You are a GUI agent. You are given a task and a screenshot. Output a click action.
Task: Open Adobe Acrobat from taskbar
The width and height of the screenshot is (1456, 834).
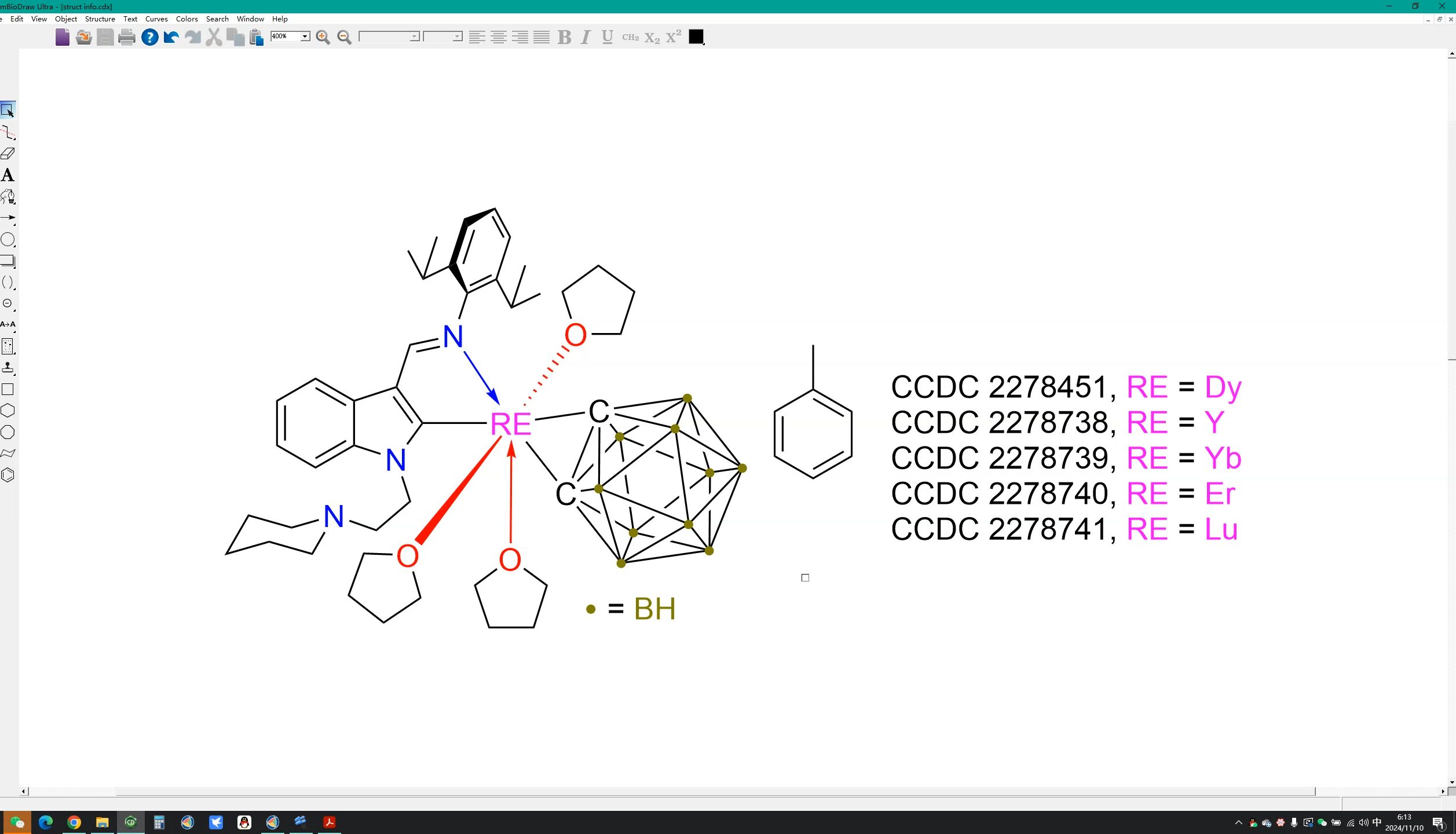click(x=329, y=822)
